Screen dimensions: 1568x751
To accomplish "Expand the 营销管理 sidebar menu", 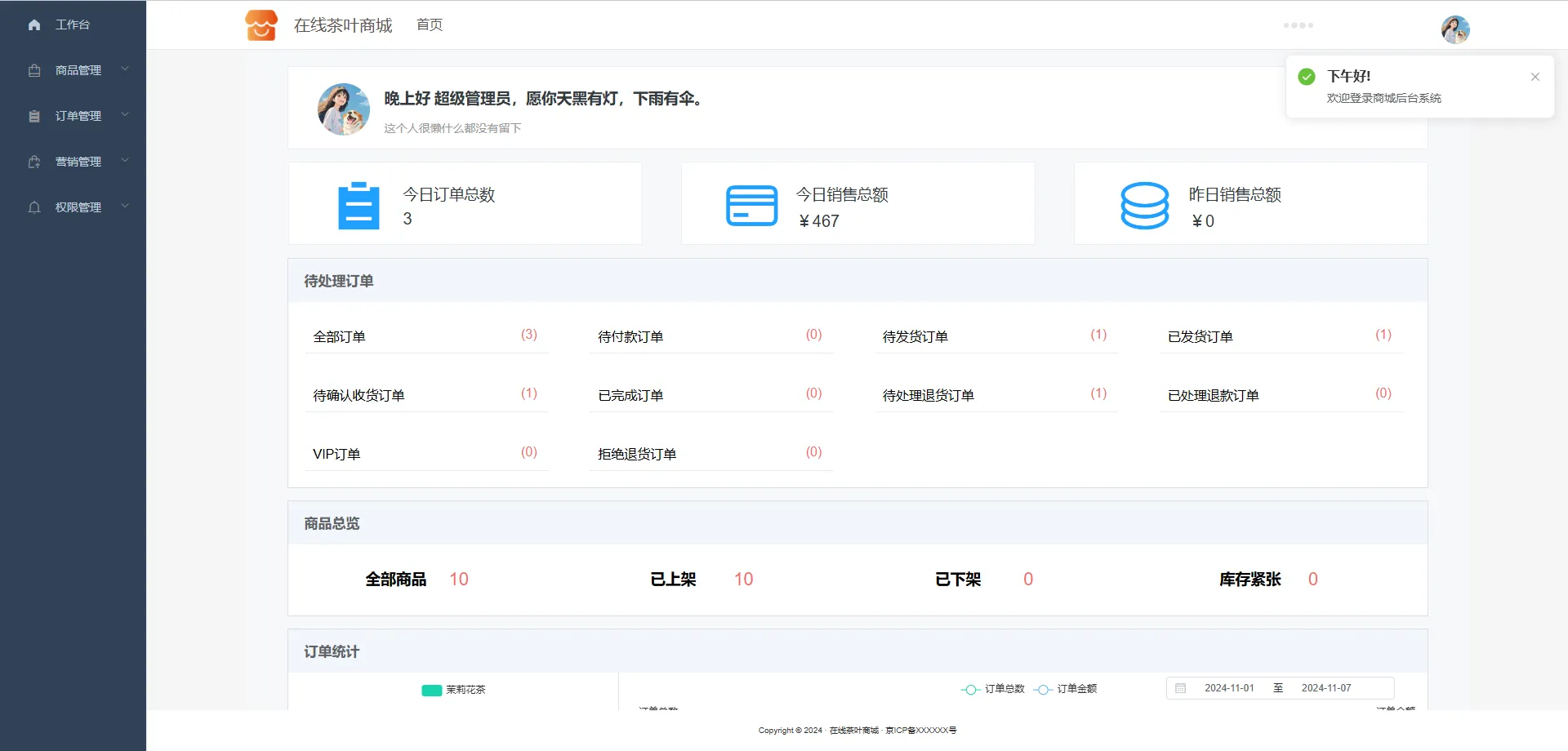I will (78, 162).
